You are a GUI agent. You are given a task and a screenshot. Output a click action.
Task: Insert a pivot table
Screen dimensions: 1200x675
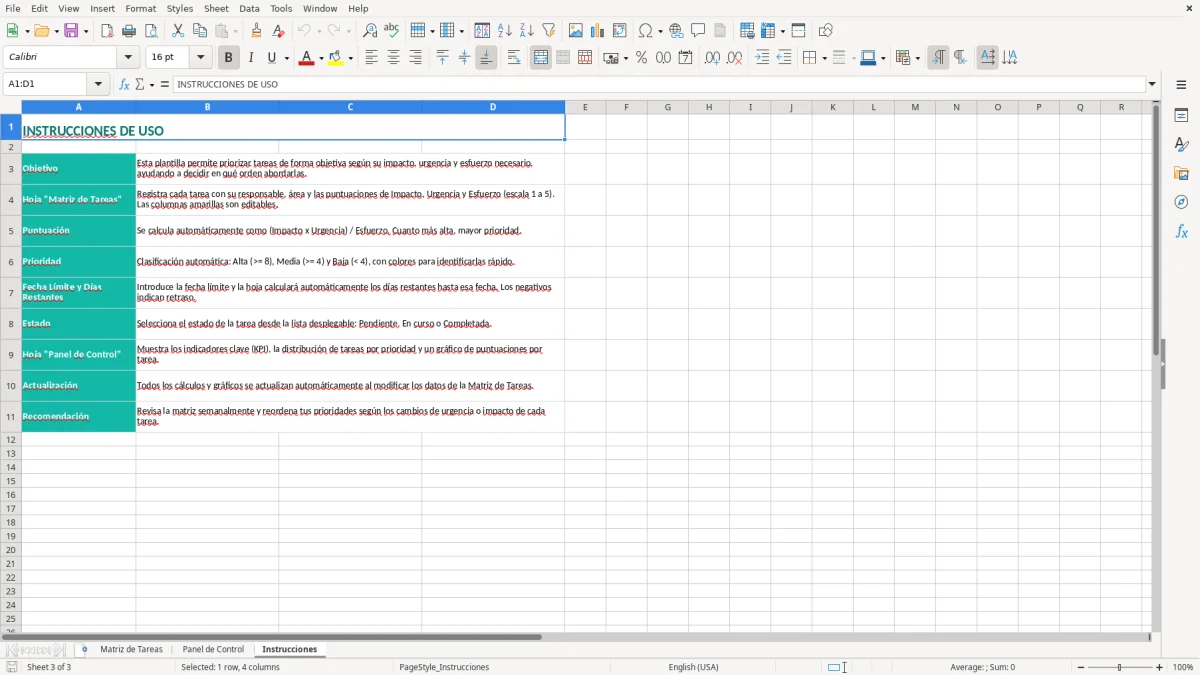(x=620, y=31)
